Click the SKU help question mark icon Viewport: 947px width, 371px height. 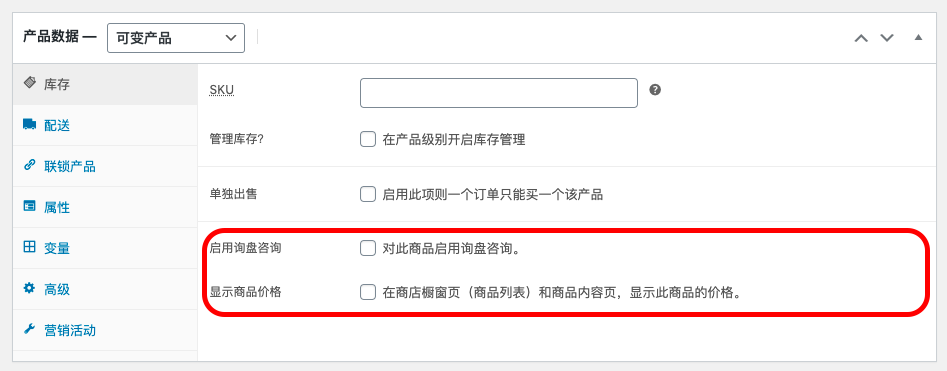tap(655, 90)
